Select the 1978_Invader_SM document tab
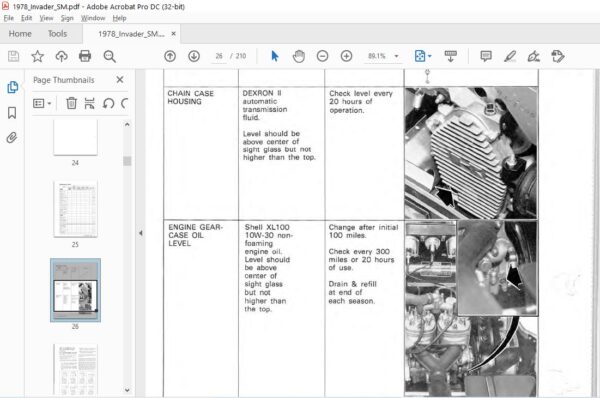600x398 pixels. pos(131,34)
